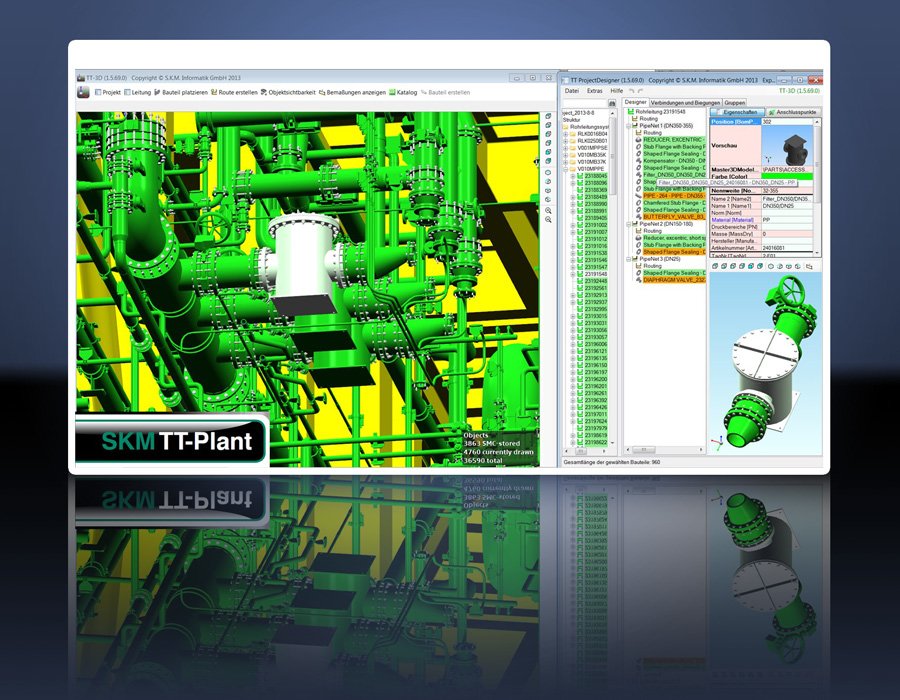Select orange PIPE - 264 row
The image size is (900, 700).
tap(674, 196)
